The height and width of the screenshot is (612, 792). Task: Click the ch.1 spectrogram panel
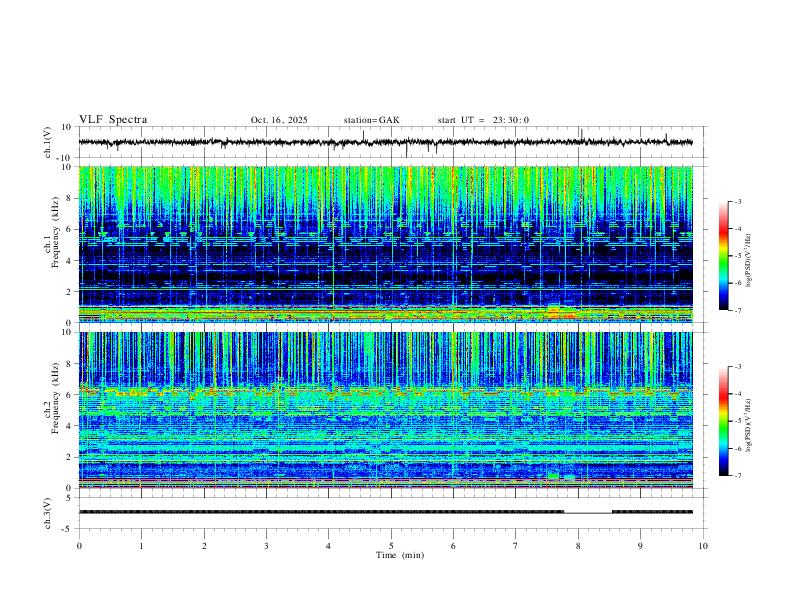(386, 244)
